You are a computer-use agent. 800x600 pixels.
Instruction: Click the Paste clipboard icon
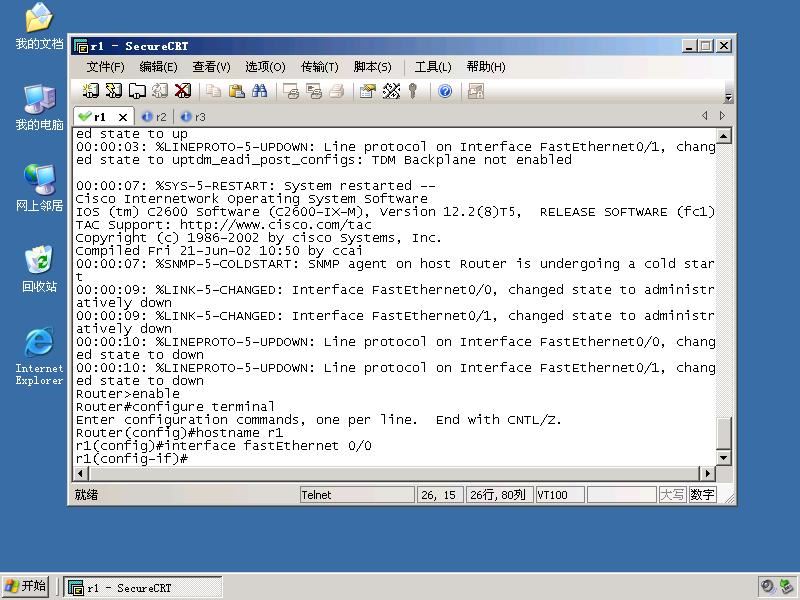pos(236,91)
